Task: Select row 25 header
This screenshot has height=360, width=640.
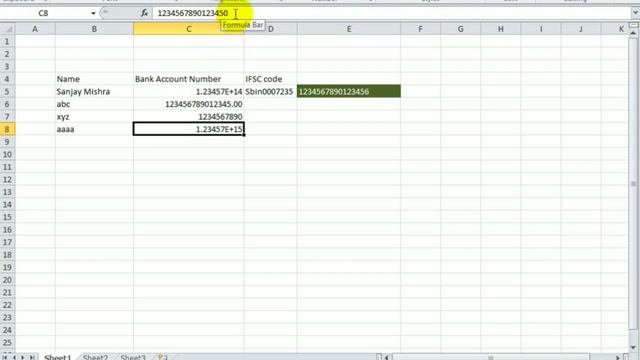Action: pyautogui.click(x=7, y=342)
